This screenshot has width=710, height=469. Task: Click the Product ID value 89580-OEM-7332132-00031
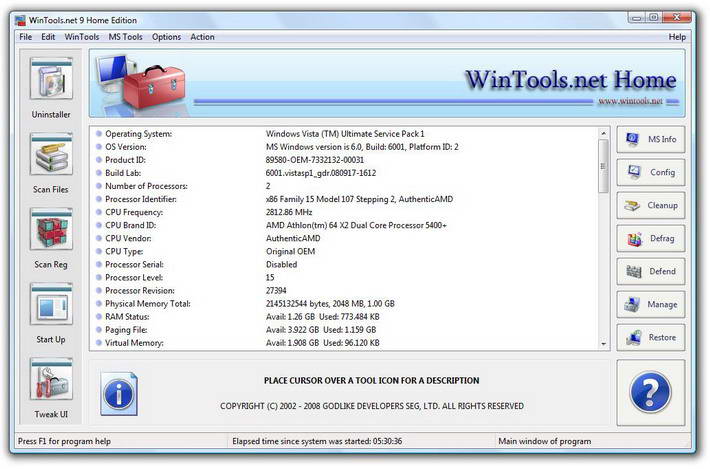pos(315,160)
